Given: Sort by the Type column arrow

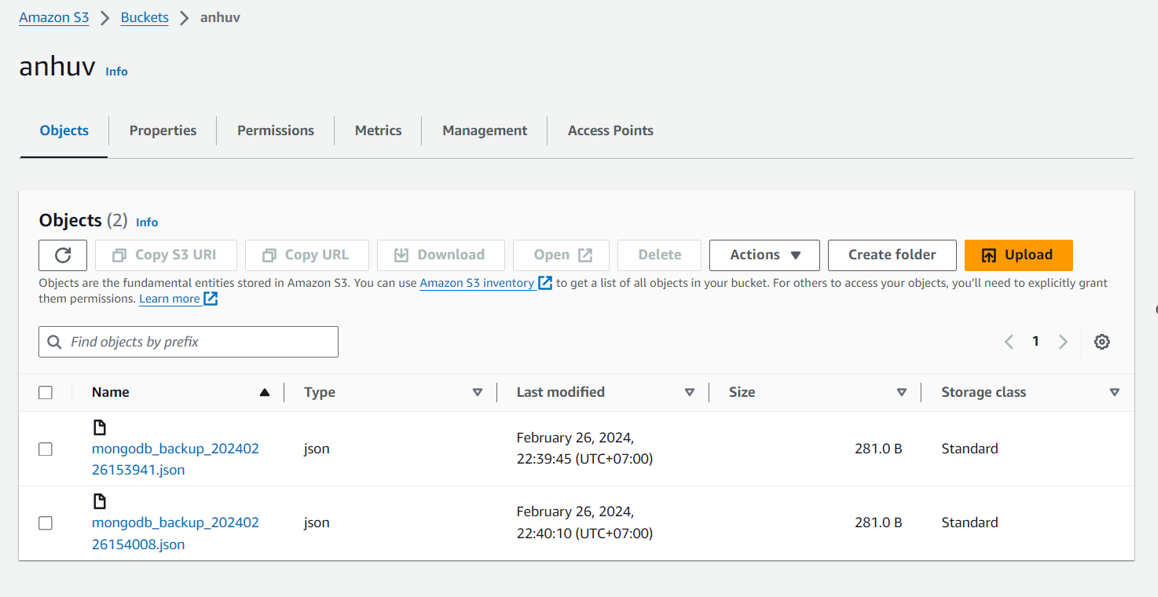Looking at the screenshot, I should pos(477,392).
